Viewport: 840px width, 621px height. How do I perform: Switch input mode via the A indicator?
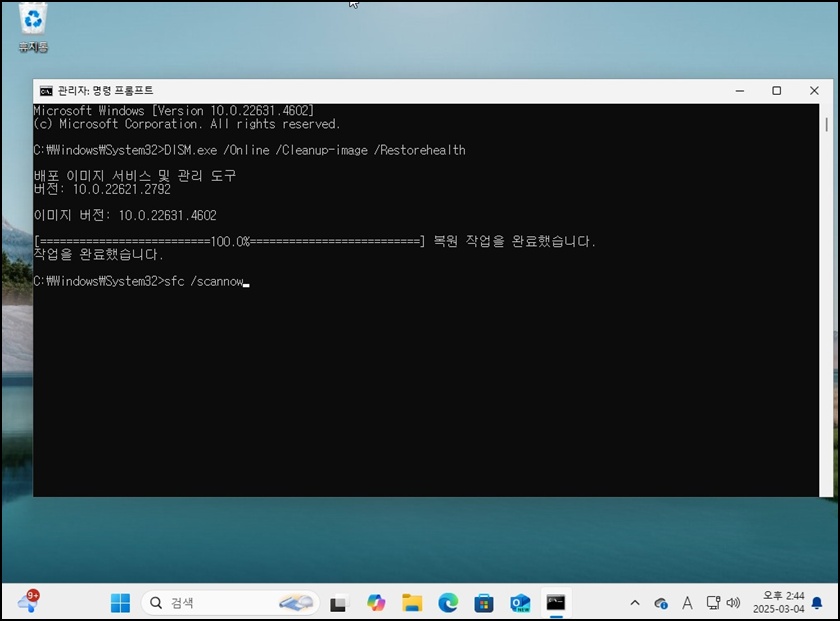[x=687, y=603]
